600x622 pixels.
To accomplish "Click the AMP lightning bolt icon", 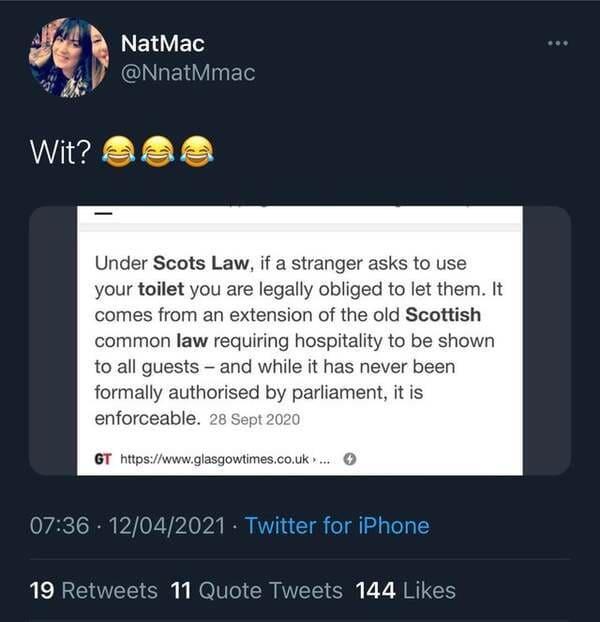I will point(349,459).
